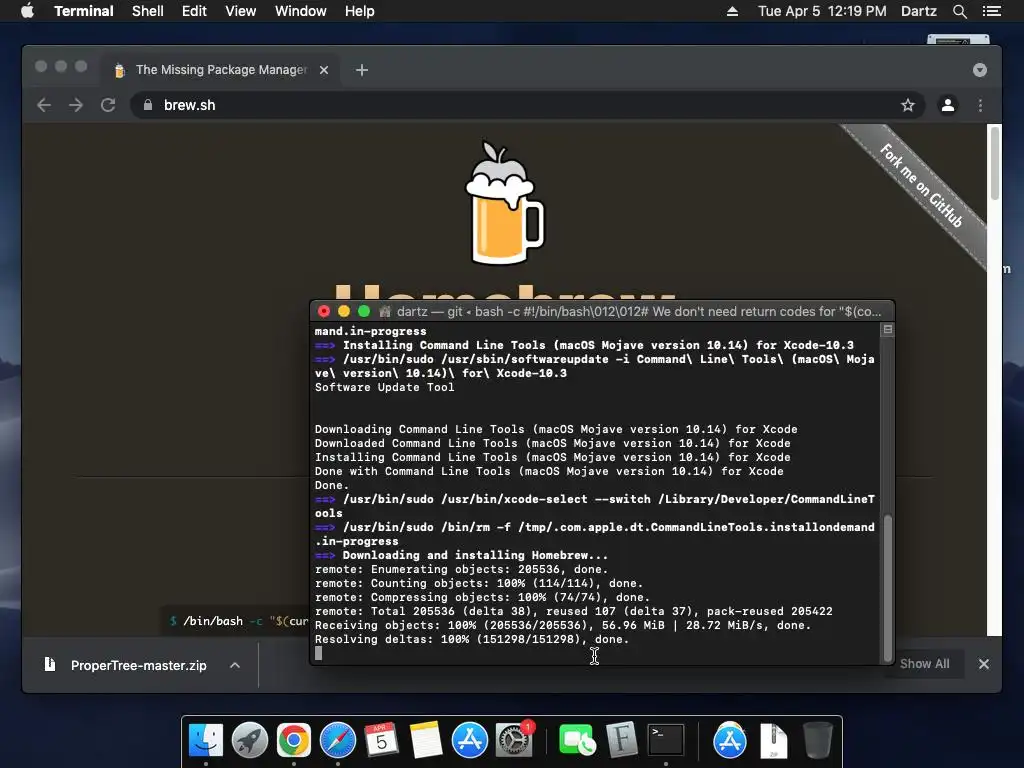Open Safari from the Dock
Screen dimensions: 1024x768
click(x=338, y=740)
